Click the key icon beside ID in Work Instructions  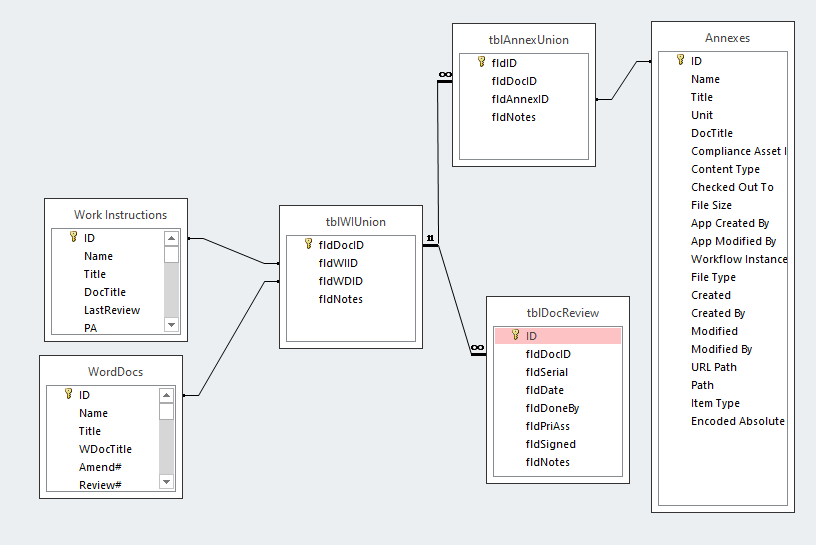(74, 237)
